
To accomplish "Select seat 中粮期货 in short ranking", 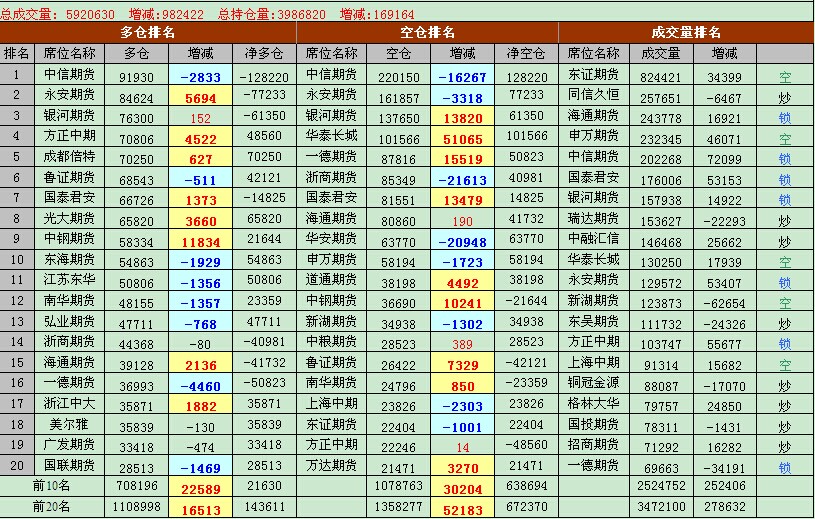I will [x=331, y=342].
